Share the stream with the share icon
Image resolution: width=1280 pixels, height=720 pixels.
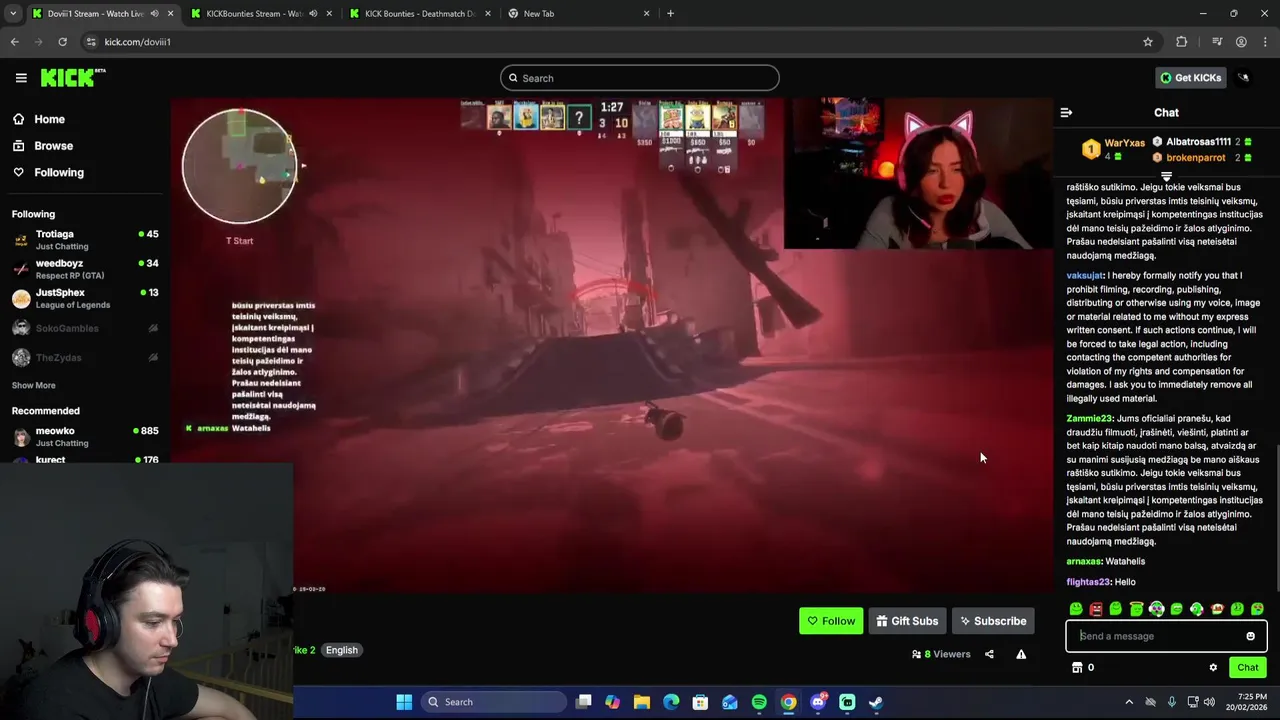click(x=989, y=654)
